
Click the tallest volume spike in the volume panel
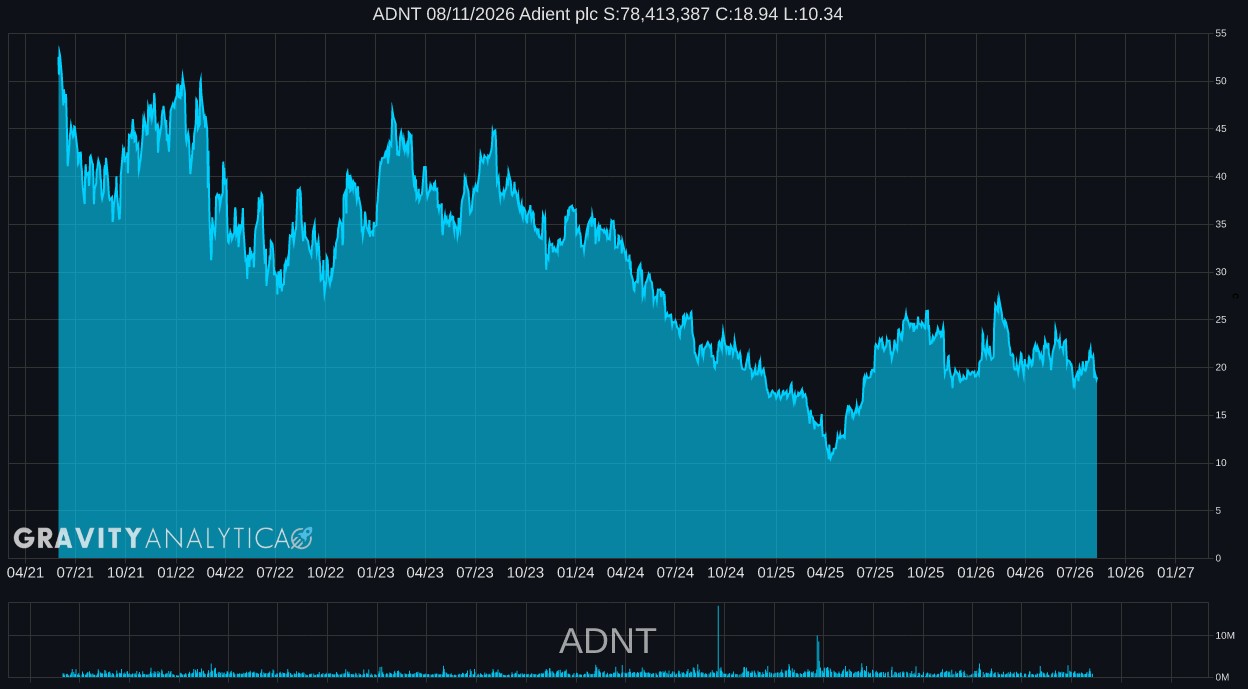(x=718, y=641)
